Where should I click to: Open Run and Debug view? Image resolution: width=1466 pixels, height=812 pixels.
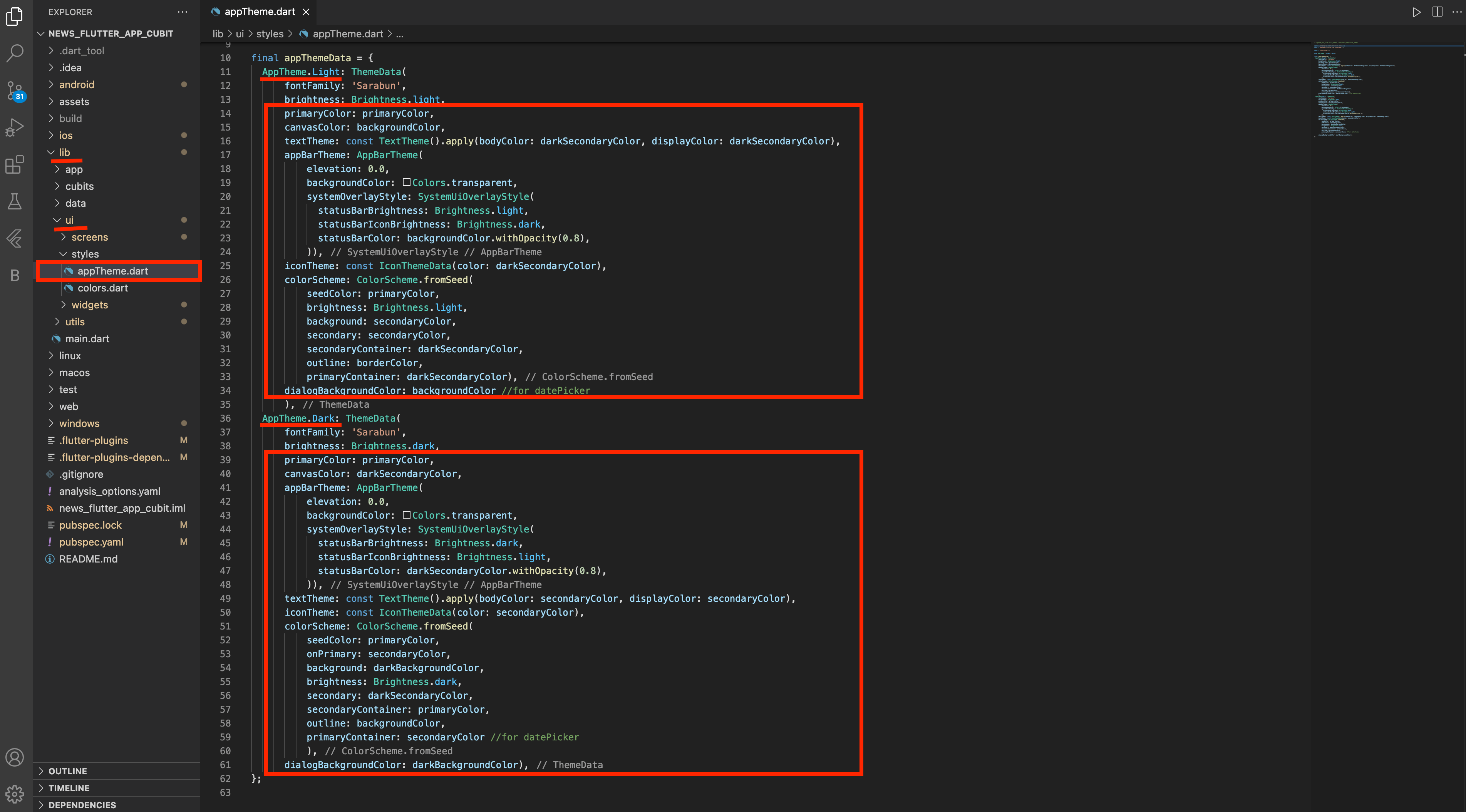tap(15, 127)
